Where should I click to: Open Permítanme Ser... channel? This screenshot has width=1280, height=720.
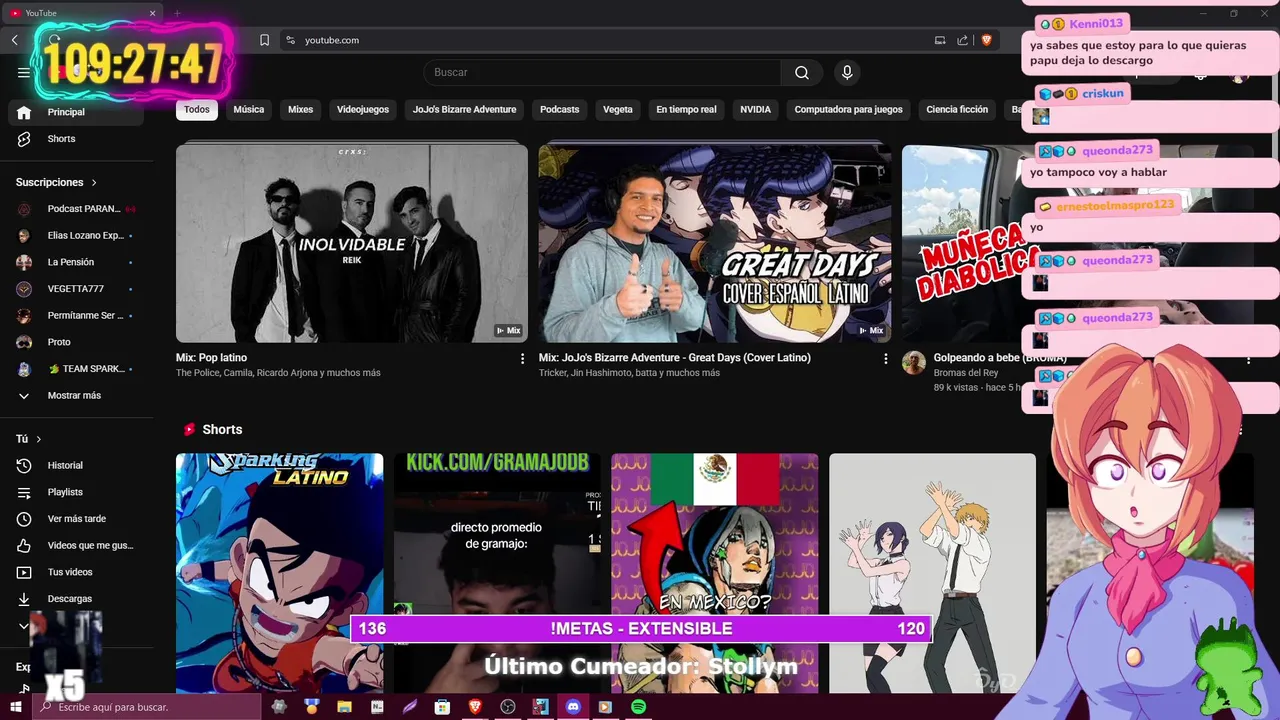click(x=76, y=316)
